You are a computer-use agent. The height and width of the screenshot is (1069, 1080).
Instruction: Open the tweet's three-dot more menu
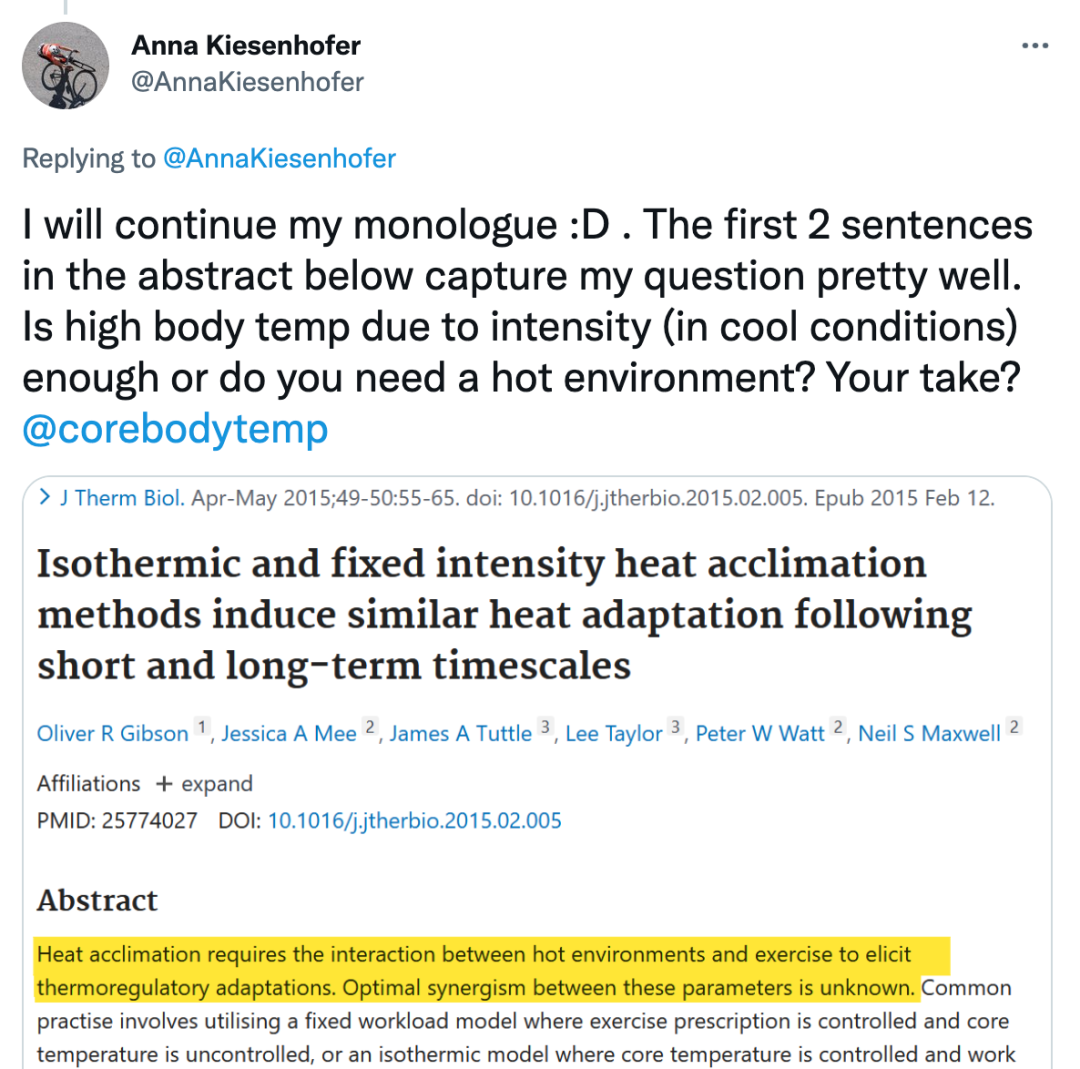[x=1033, y=46]
